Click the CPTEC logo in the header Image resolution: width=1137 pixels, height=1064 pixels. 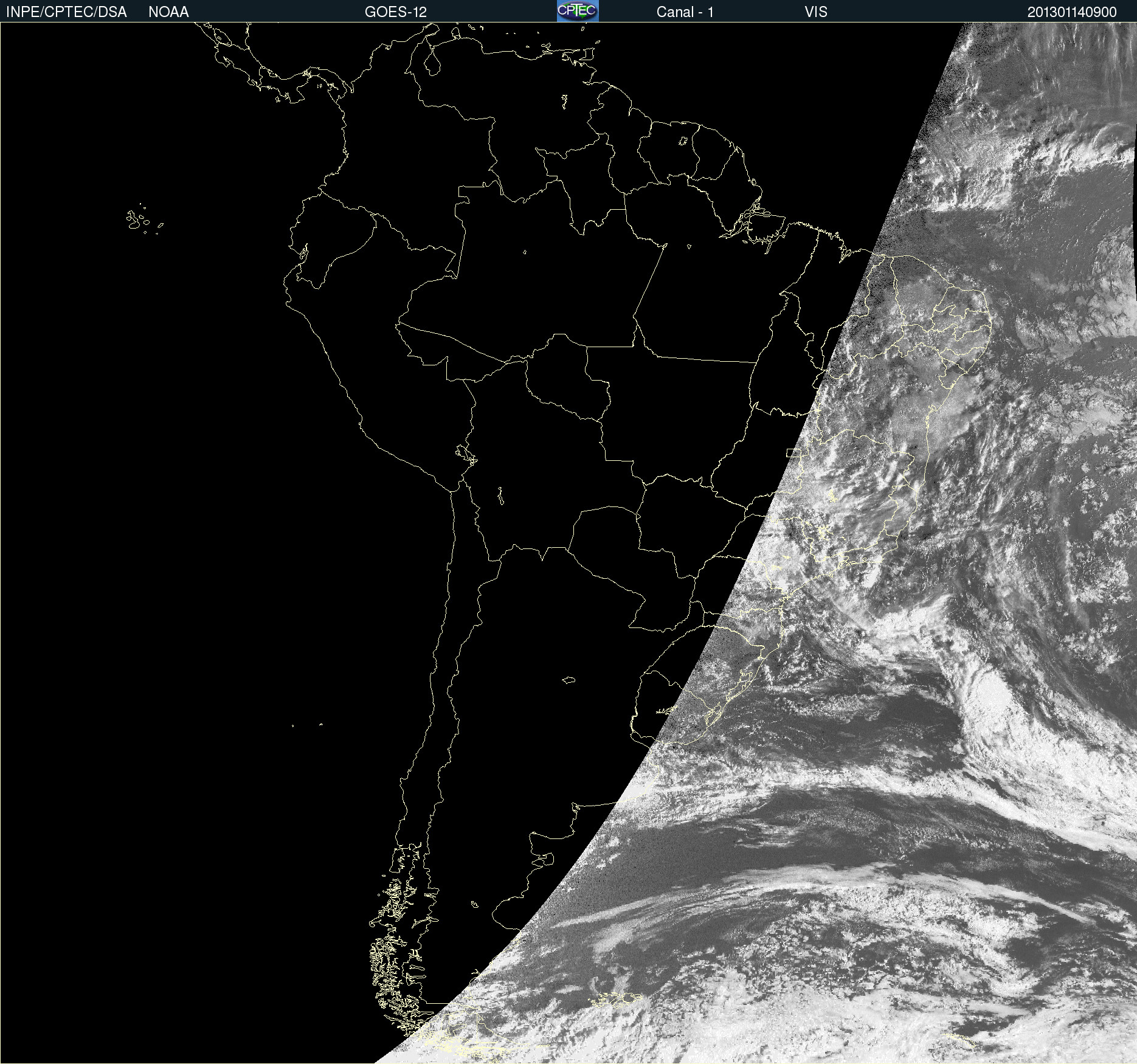[x=578, y=11]
